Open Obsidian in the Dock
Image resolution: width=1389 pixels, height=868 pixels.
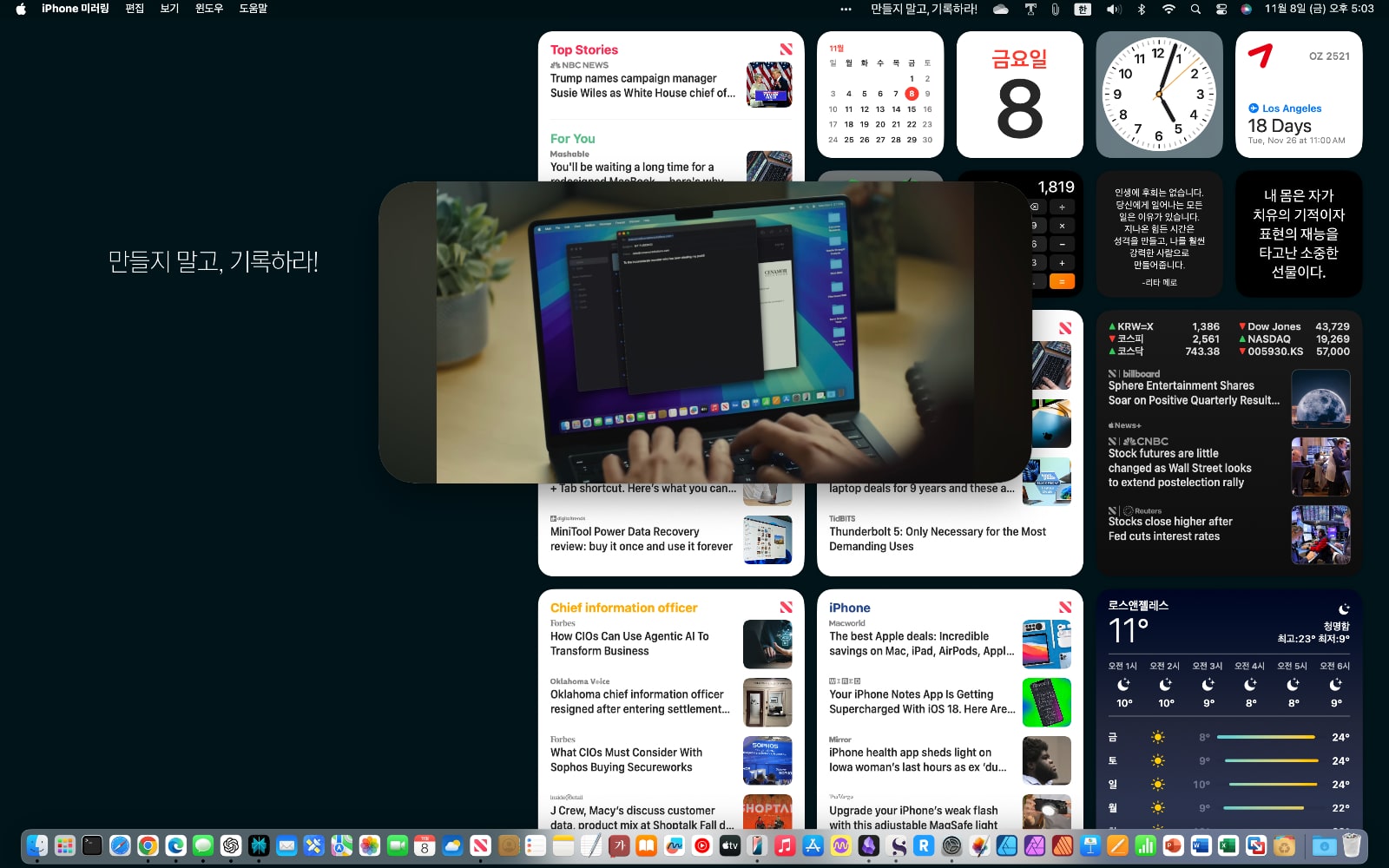pyautogui.click(x=869, y=845)
